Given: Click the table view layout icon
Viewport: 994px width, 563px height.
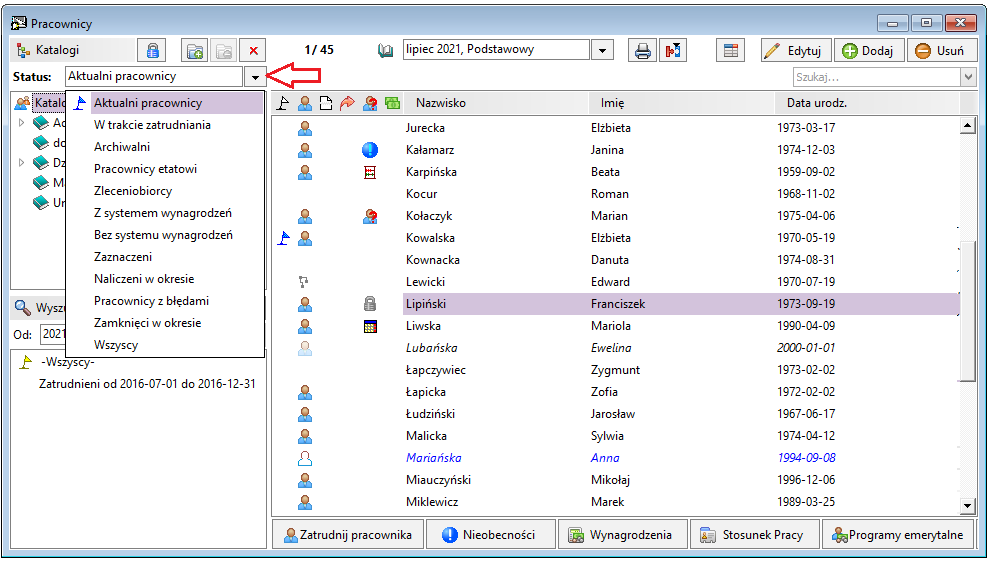Looking at the screenshot, I should pyautogui.click(x=730, y=51).
